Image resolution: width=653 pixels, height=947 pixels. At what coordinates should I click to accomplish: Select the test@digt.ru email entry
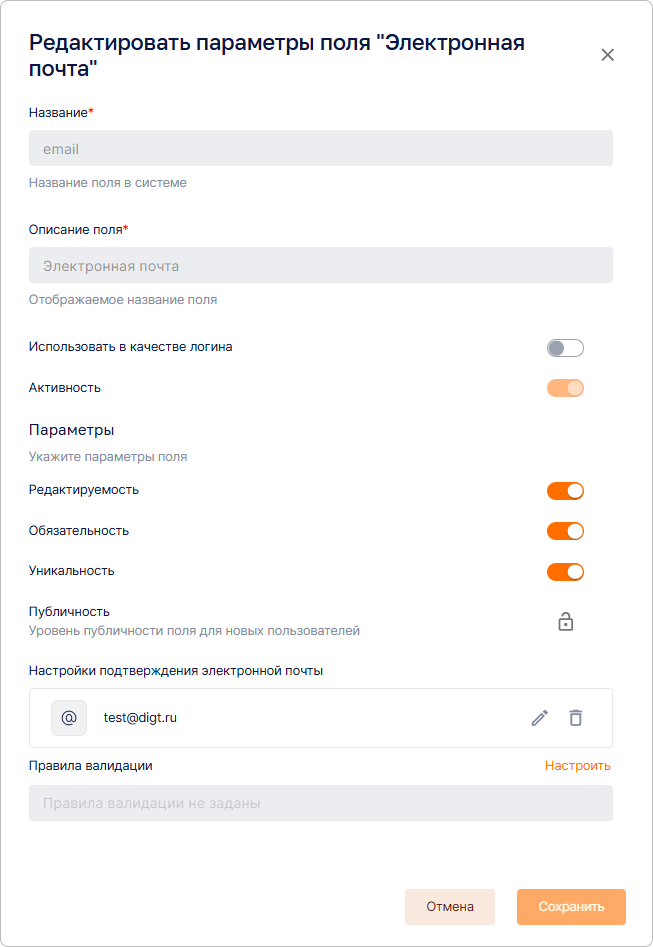(x=140, y=718)
